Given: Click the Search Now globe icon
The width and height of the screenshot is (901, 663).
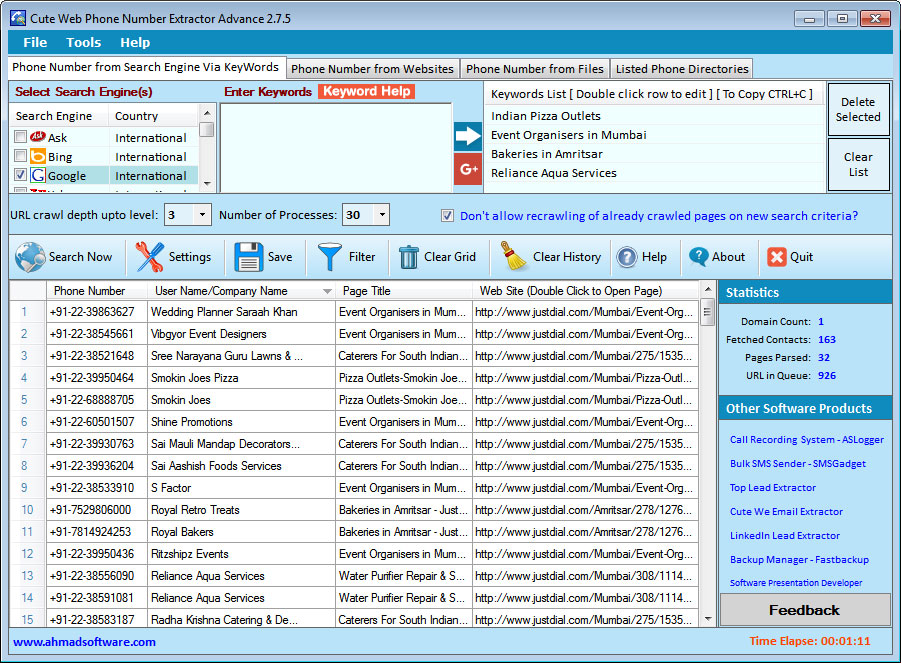Looking at the screenshot, I should click(x=32, y=257).
